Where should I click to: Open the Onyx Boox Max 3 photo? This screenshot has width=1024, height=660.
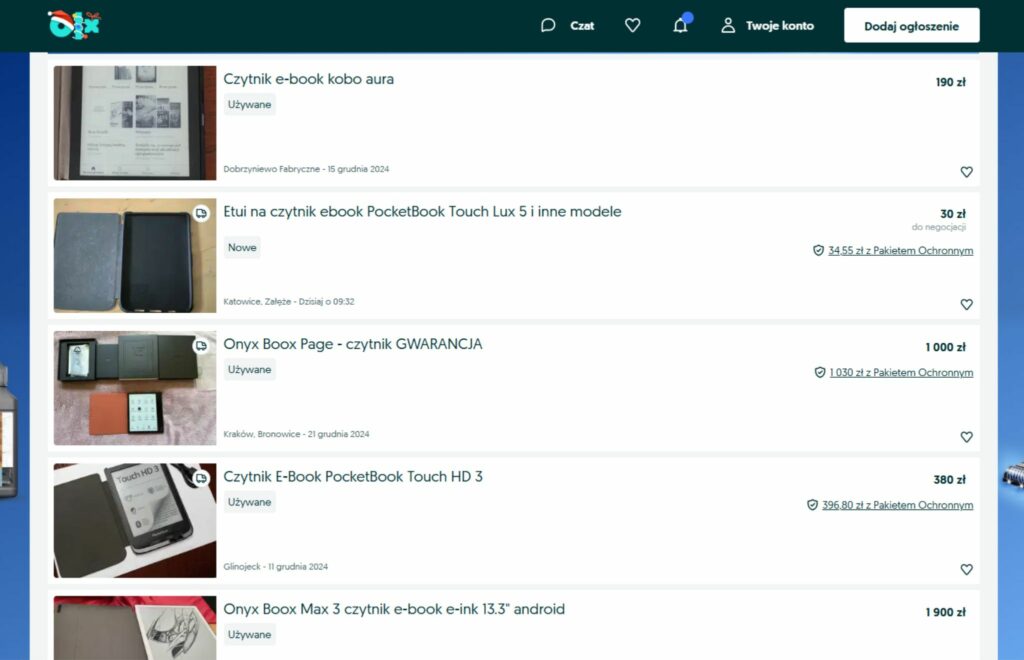point(135,628)
